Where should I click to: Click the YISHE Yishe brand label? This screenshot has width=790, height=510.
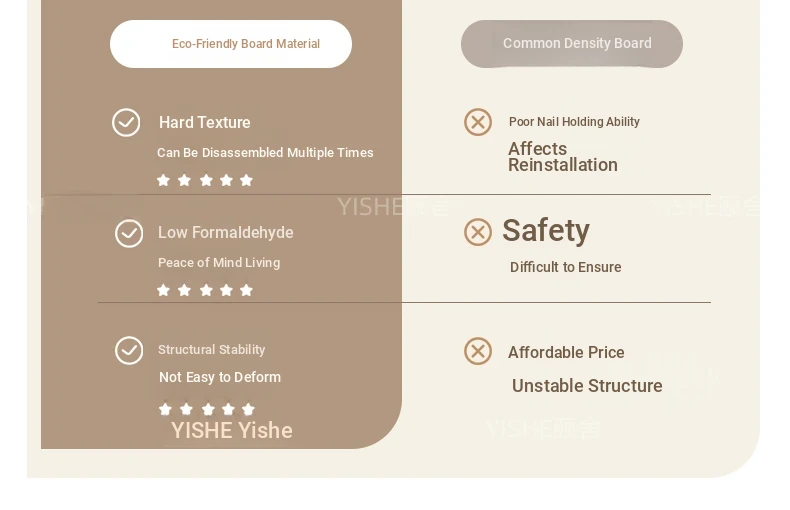coord(232,430)
